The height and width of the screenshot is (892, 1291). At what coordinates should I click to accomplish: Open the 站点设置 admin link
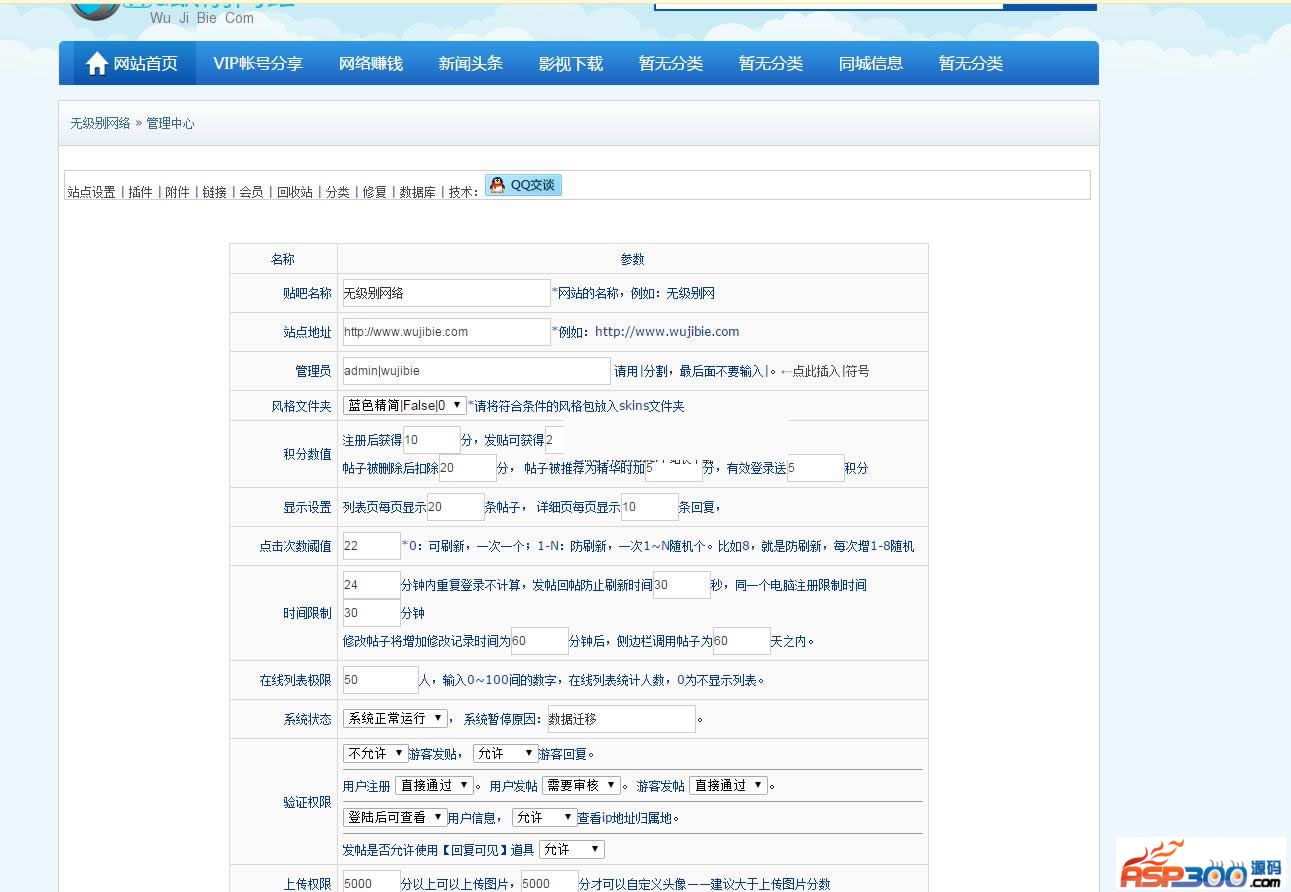[x=91, y=192]
